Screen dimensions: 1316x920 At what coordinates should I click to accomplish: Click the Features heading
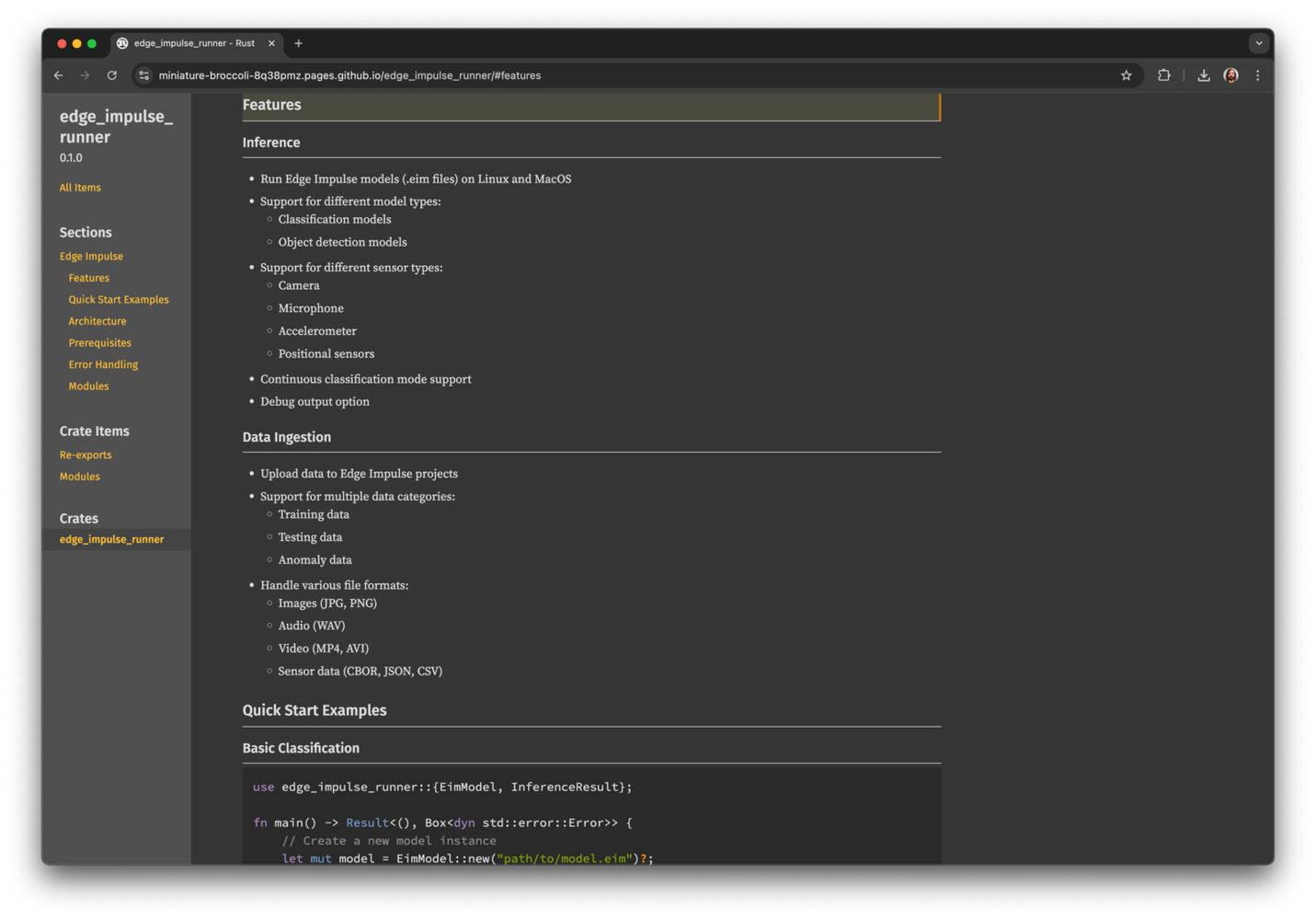(272, 105)
